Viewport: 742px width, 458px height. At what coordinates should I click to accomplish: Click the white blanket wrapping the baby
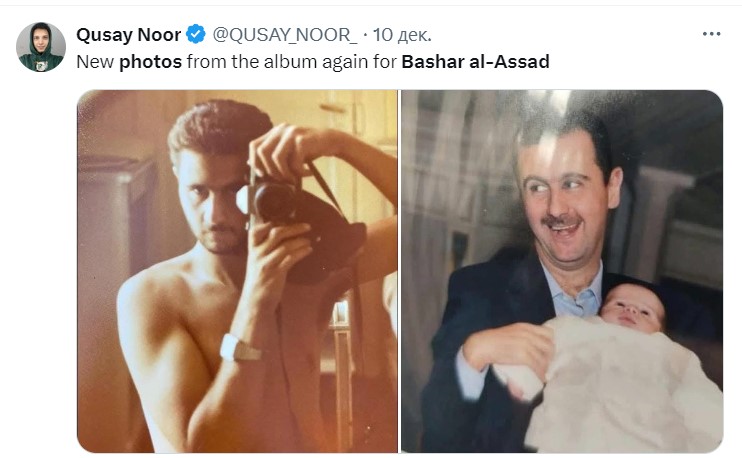615,383
